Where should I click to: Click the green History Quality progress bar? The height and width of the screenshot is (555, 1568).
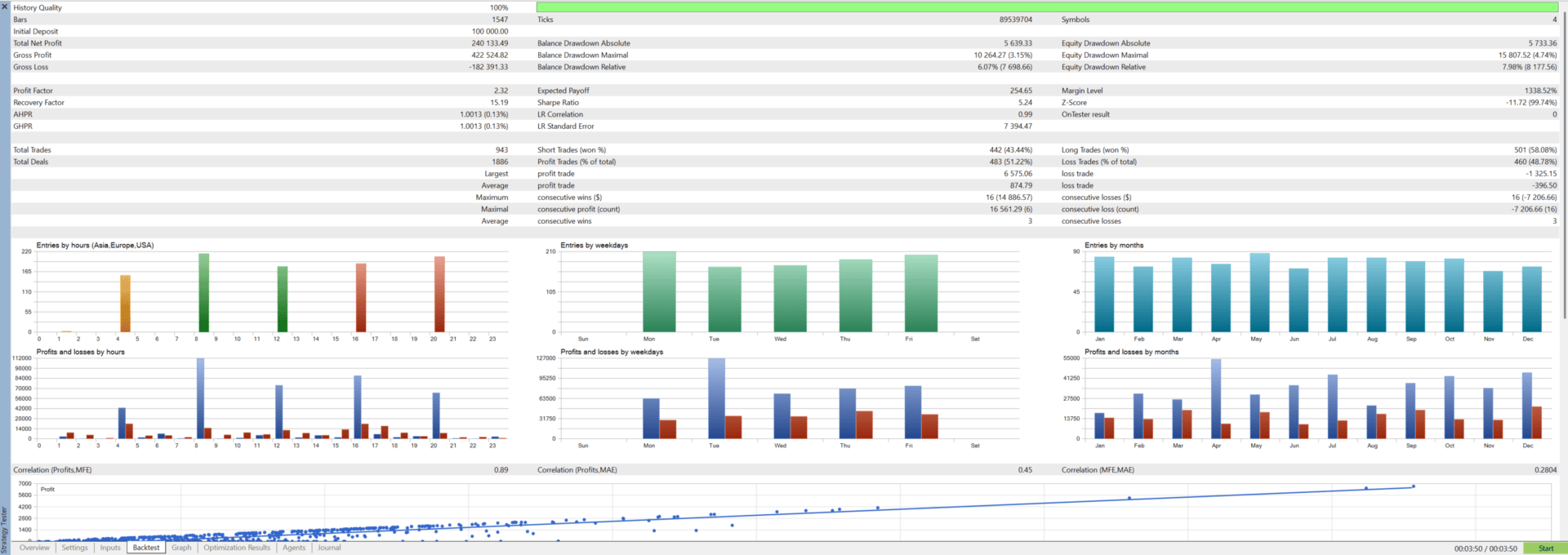pos(1047,7)
